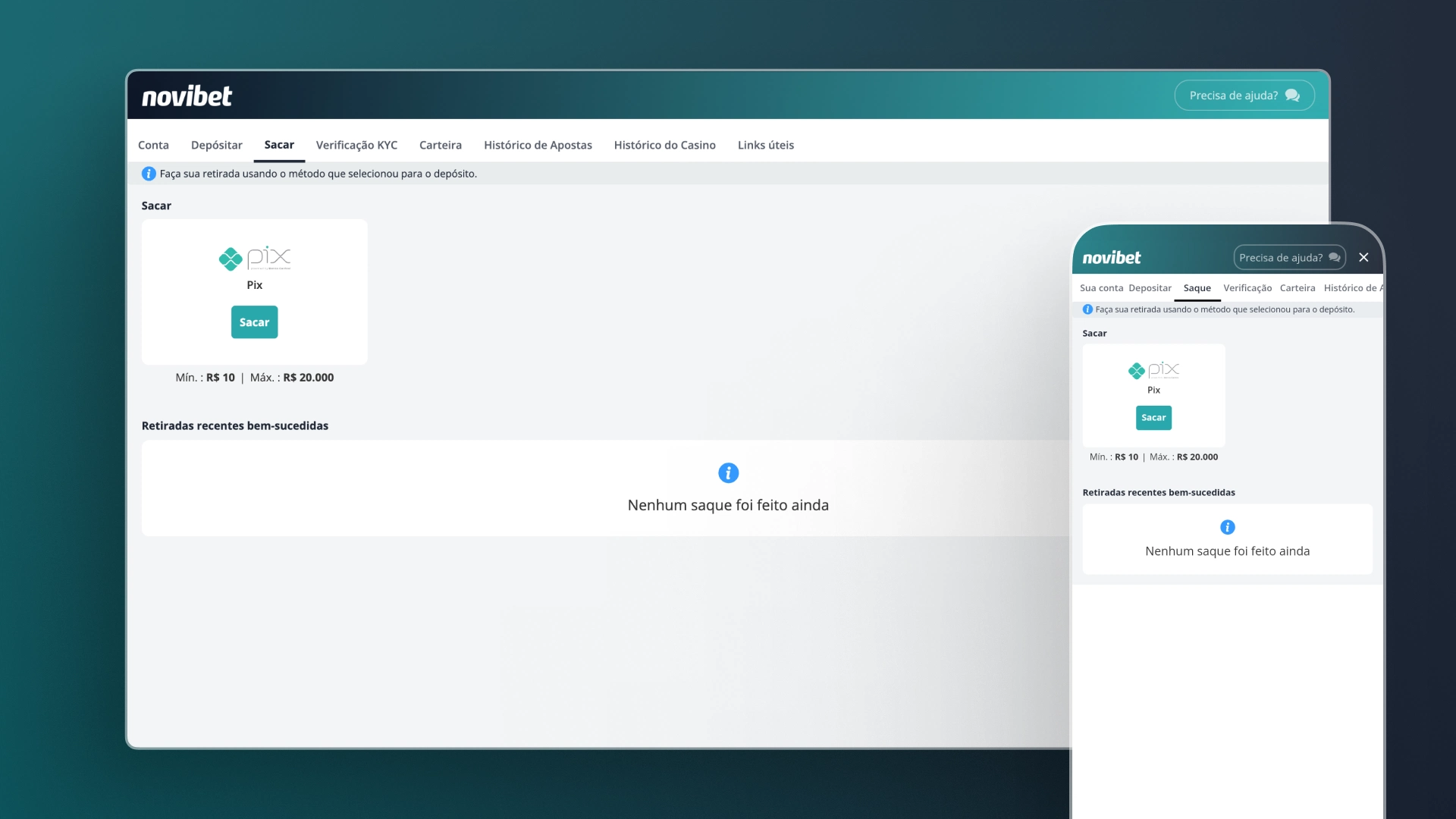Image resolution: width=1456 pixels, height=819 pixels.
Task: Go to Histórico do Casino tab
Action: 665,145
